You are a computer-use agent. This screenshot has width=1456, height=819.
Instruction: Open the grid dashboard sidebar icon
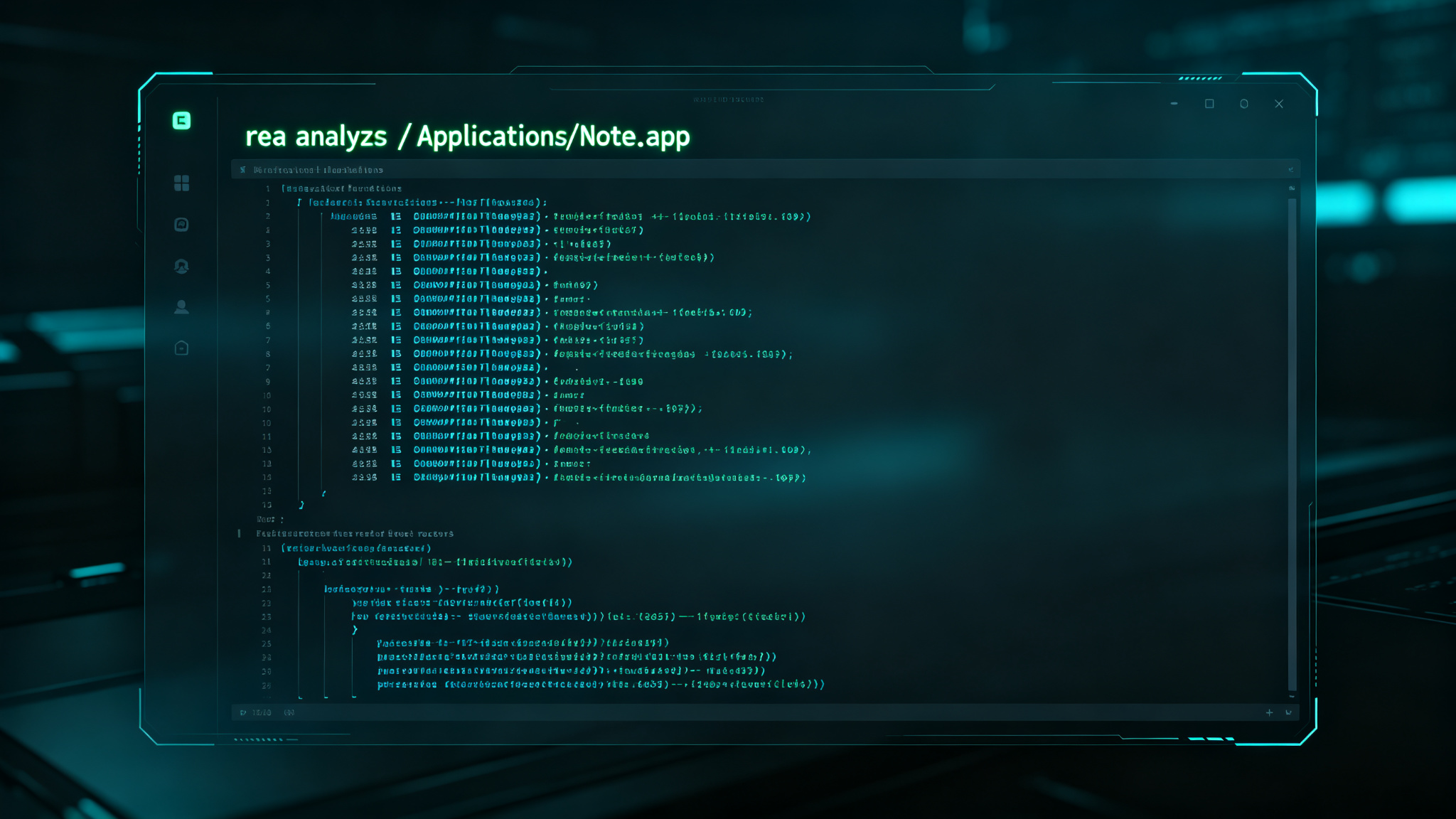click(181, 183)
